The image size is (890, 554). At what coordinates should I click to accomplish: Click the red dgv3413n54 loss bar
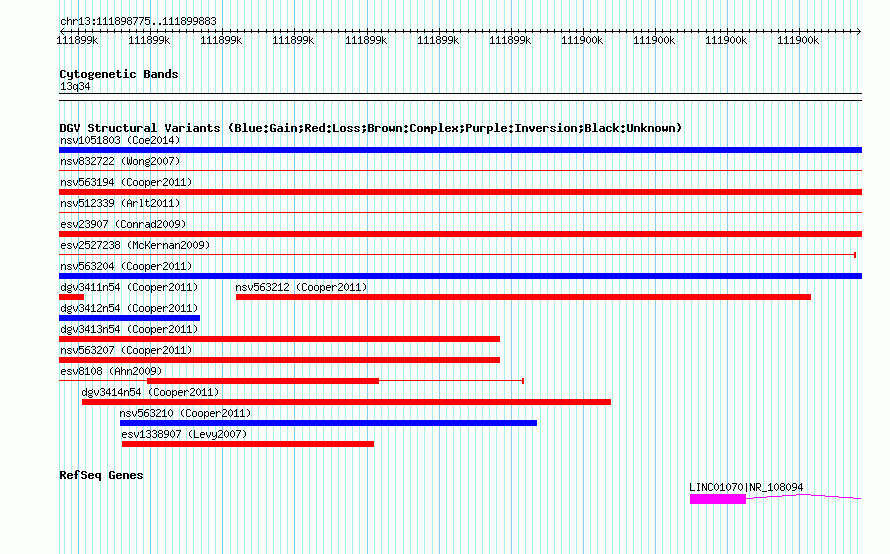tap(279, 339)
